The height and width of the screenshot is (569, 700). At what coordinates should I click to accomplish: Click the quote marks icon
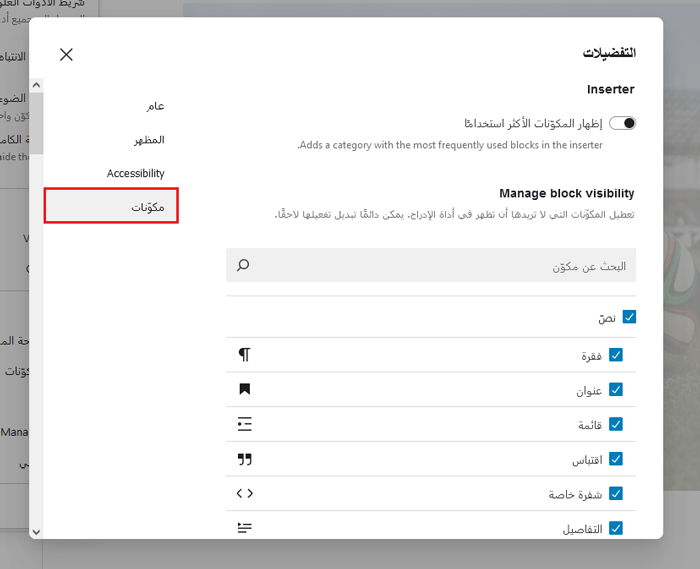coord(245,459)
